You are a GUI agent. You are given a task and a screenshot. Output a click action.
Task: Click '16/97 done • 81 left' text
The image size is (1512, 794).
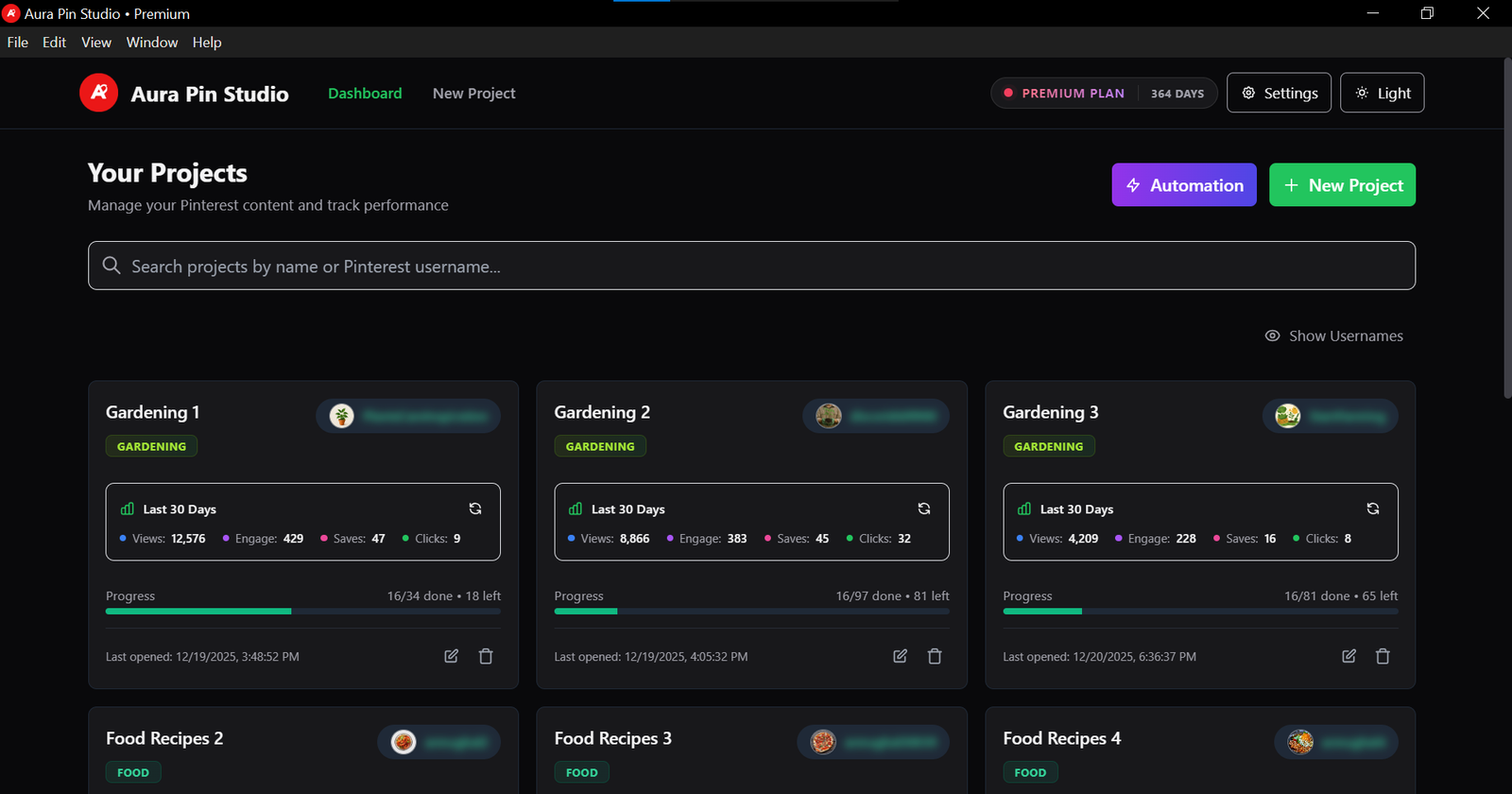tap(892, 595)
